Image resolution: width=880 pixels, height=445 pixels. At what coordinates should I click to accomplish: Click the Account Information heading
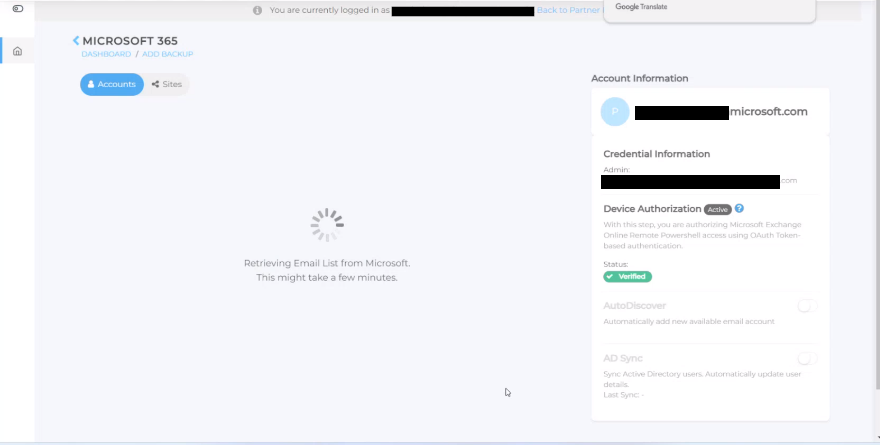pyautogui.click(x=639, y=79)
